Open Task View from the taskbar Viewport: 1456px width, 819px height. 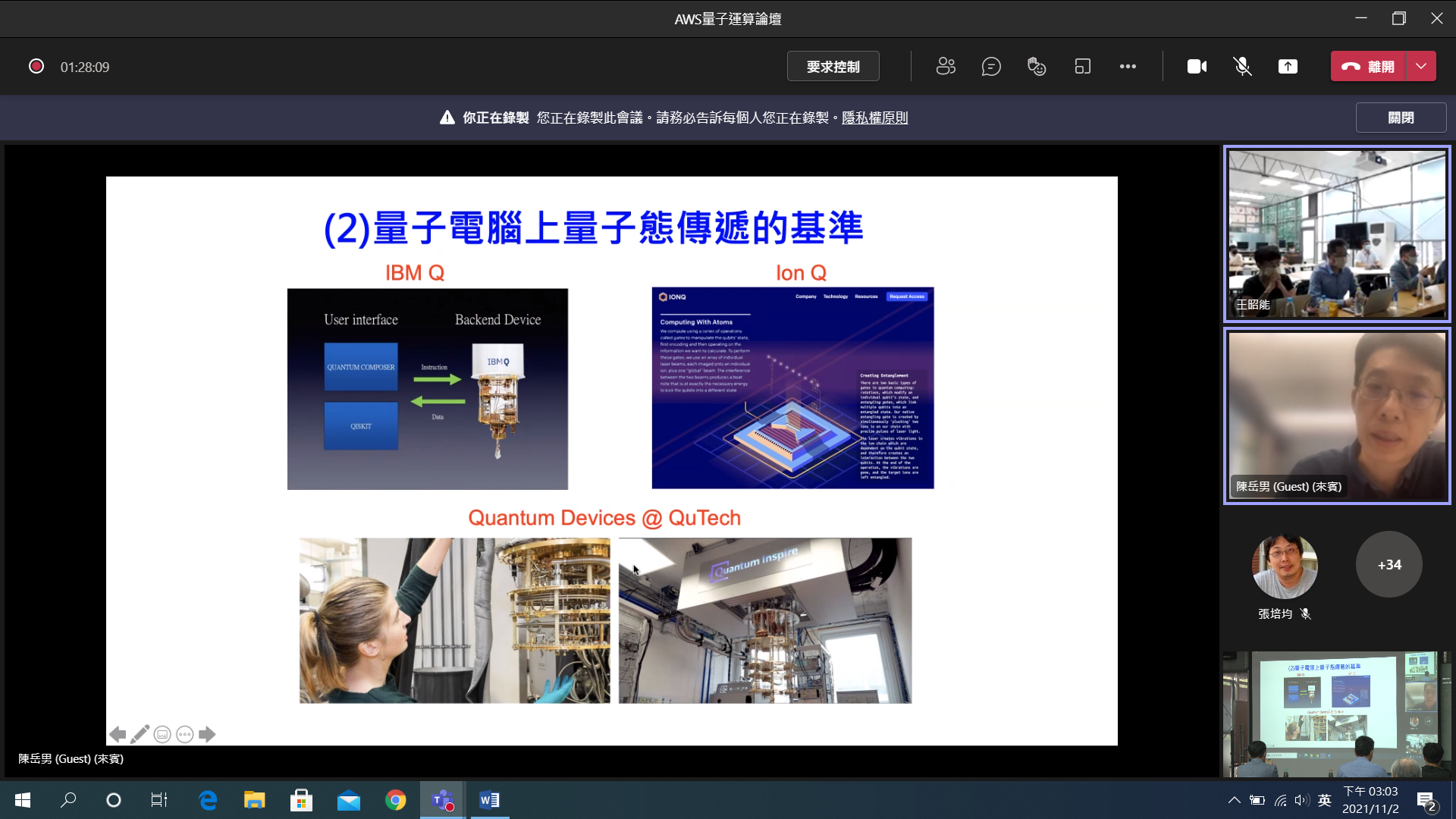(x=159, y=800)
